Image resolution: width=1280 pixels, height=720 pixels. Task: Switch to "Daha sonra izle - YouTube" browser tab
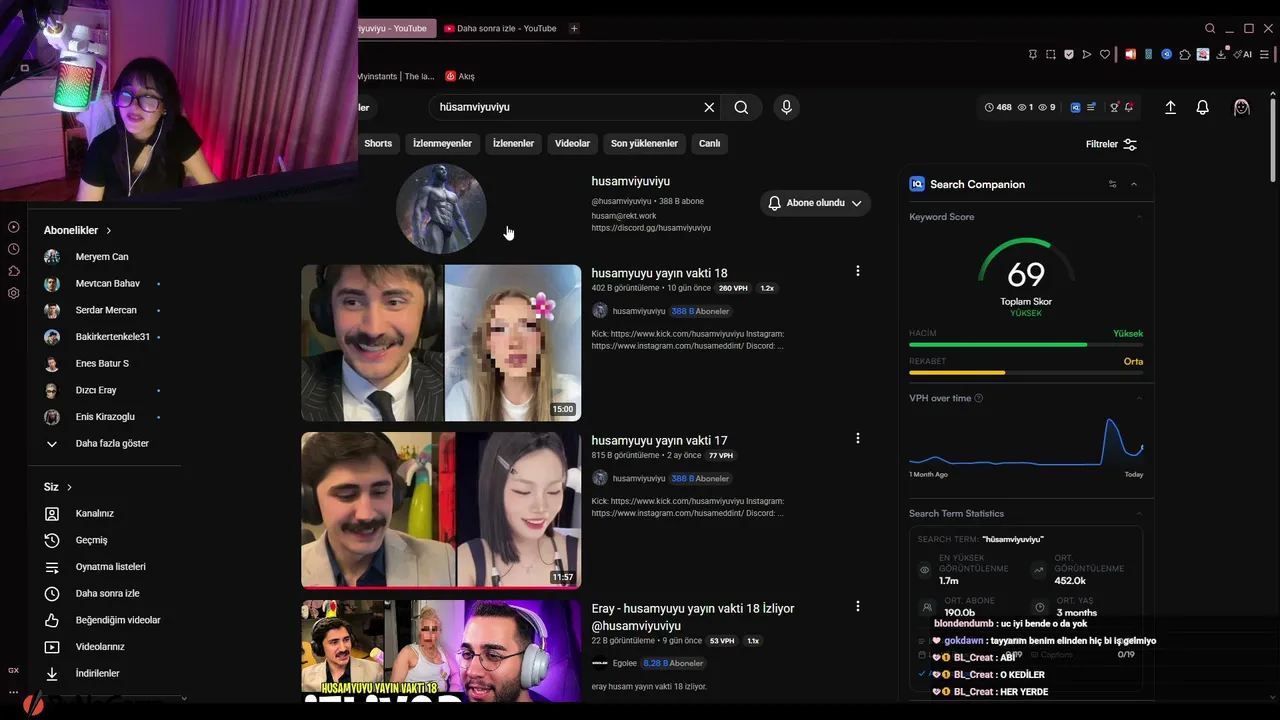499,29
